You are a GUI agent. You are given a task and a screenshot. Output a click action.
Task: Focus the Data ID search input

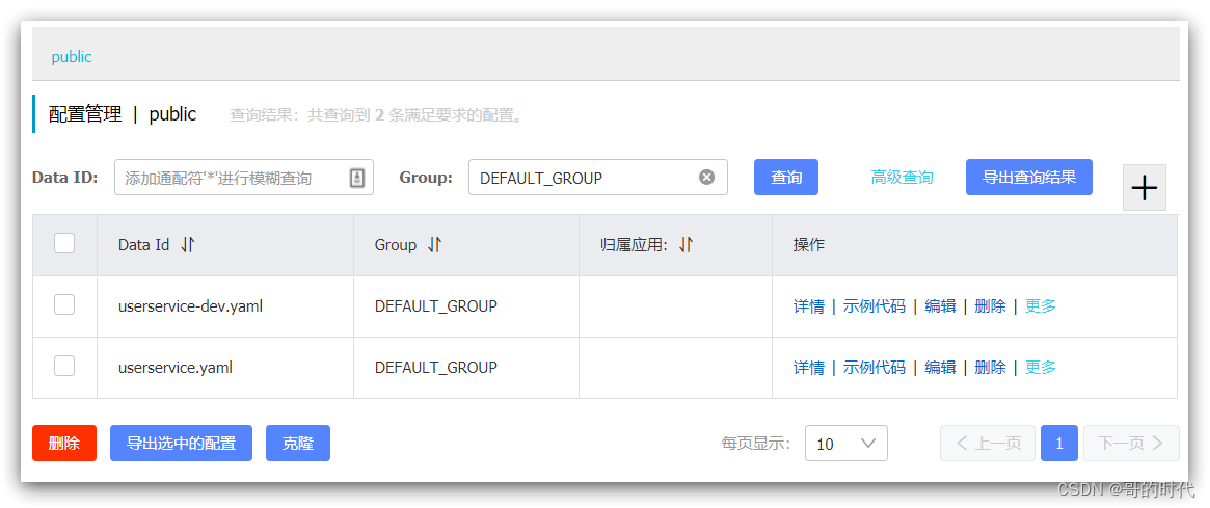230,178
